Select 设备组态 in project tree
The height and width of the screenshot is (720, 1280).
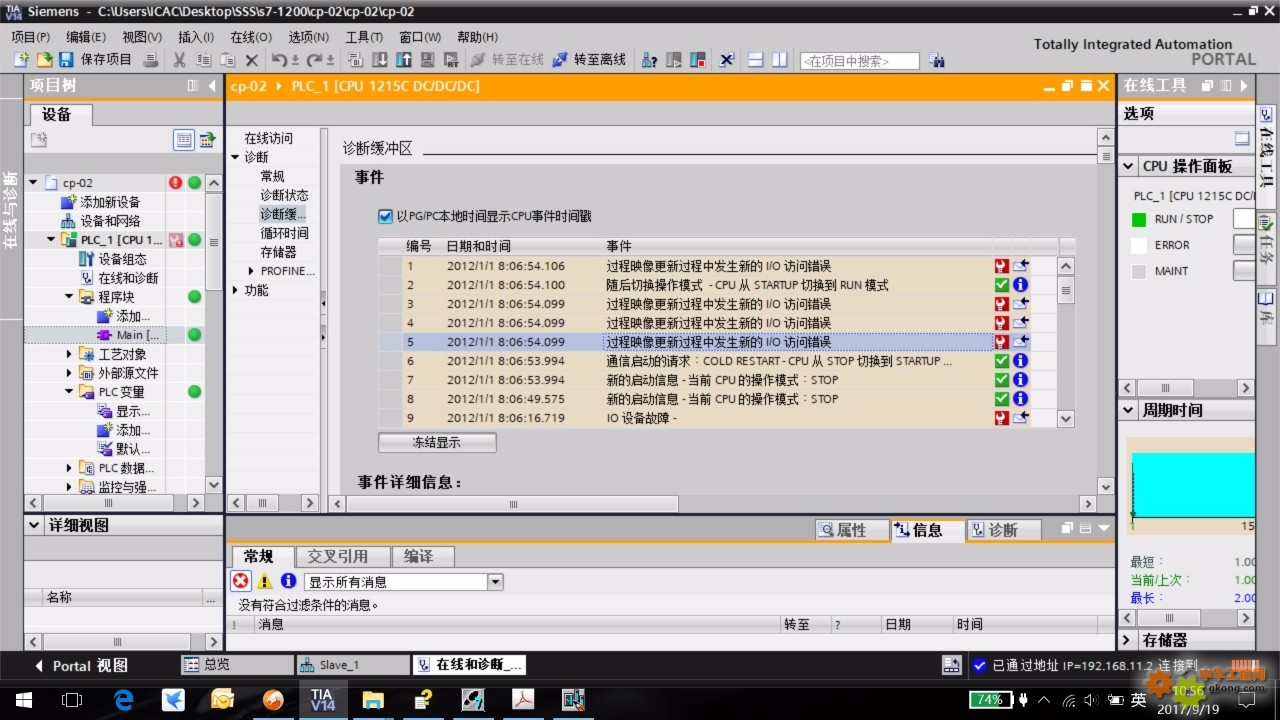[x=122, y=259]
